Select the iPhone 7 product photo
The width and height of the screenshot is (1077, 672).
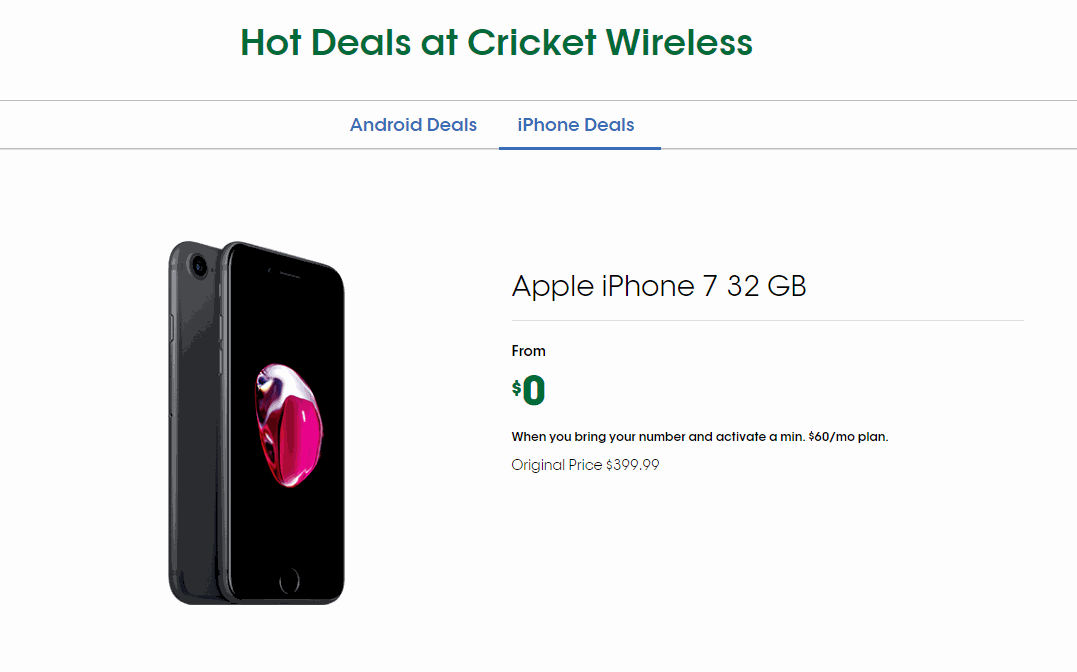255,420
